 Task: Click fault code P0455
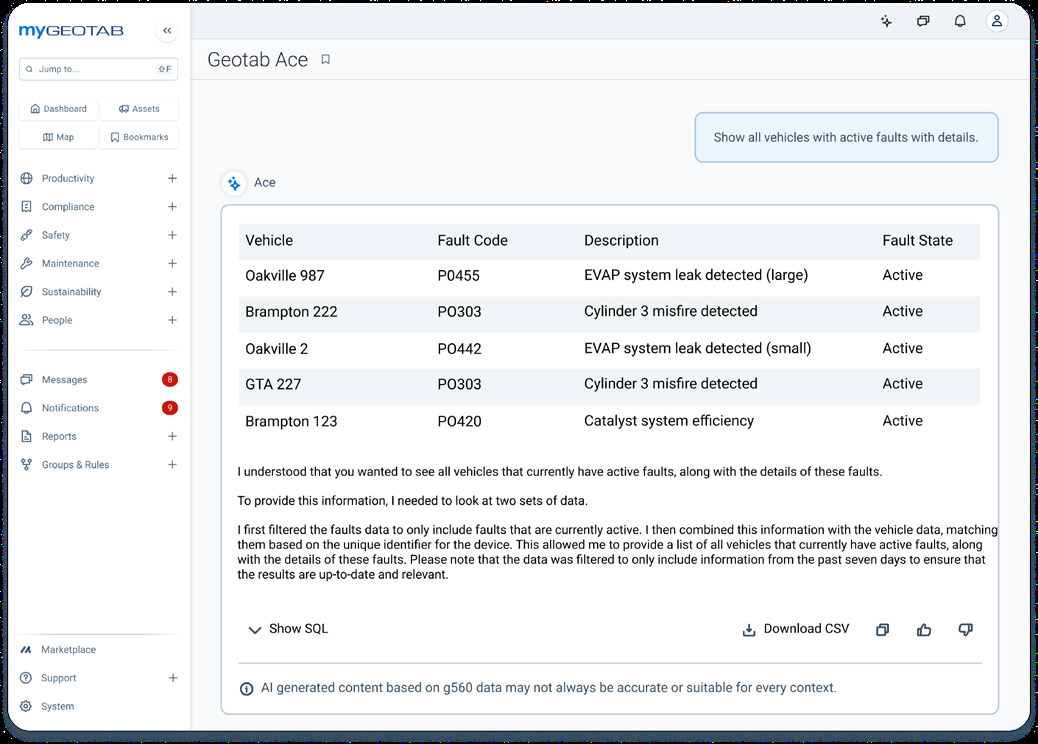coord(458,276)
